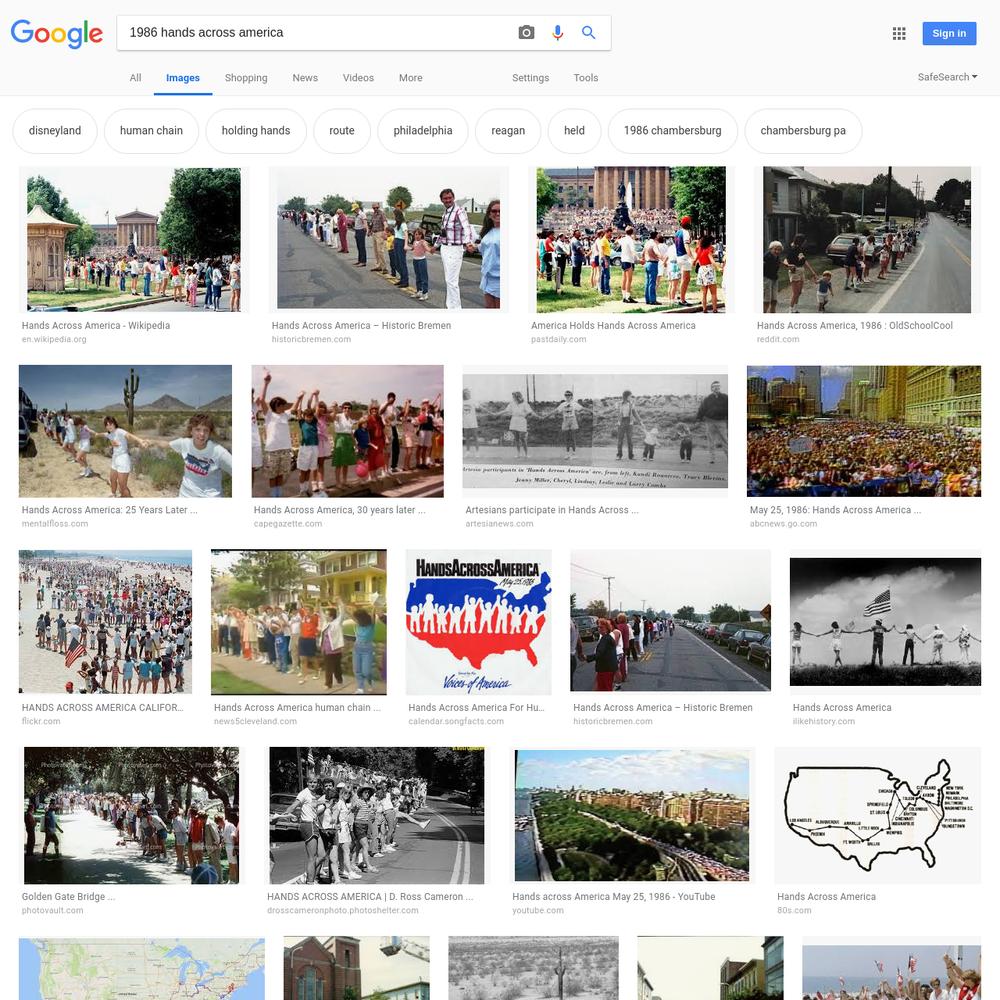The height and width of the screenshot is (1000, 1000).
Task: Select the "1986 chambersburg" filter chip
Action: pos(673,131)
